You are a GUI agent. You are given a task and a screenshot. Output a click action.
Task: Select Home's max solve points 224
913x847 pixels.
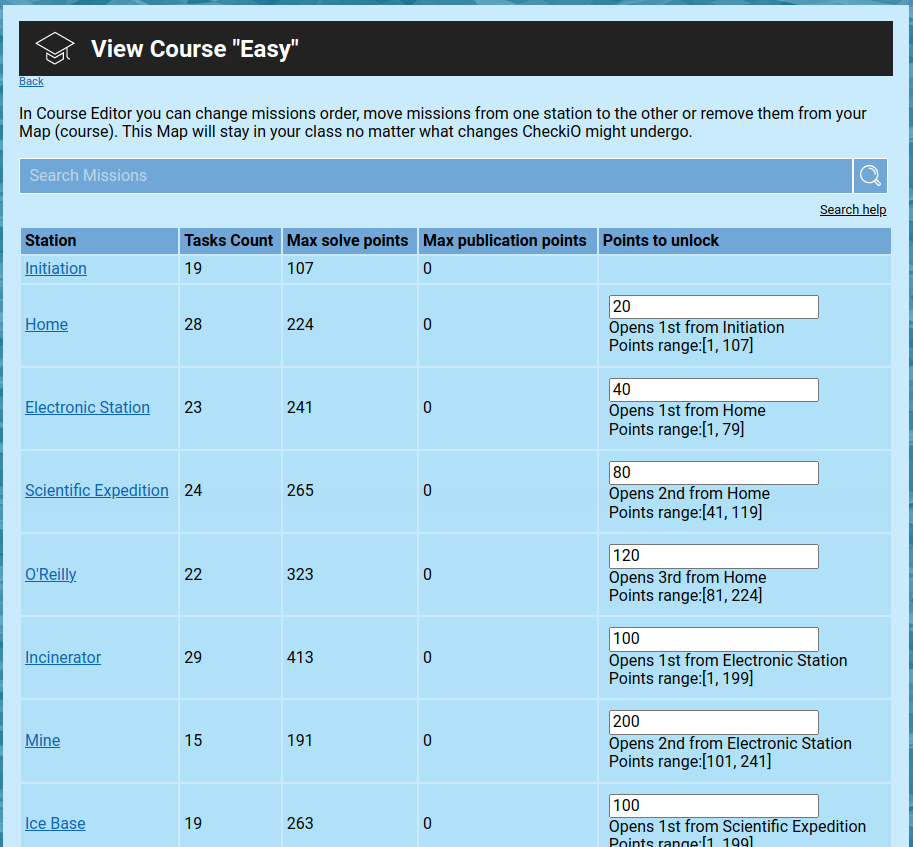[x=300, y=324]
